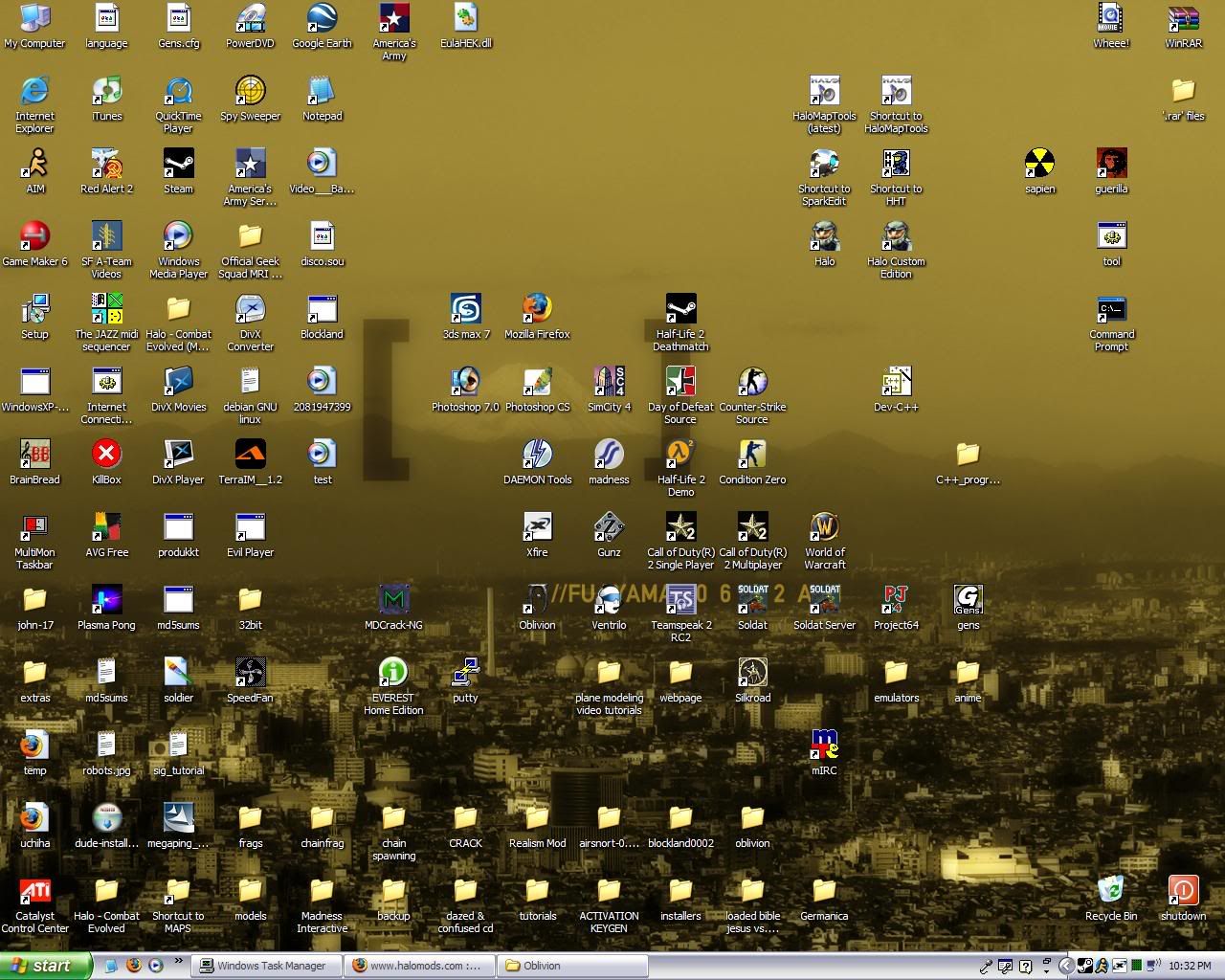Image resolution: width=1225 pixels, height=980 pixels.
Task: Open the emulators folder
Action: (x=896, y=680)
